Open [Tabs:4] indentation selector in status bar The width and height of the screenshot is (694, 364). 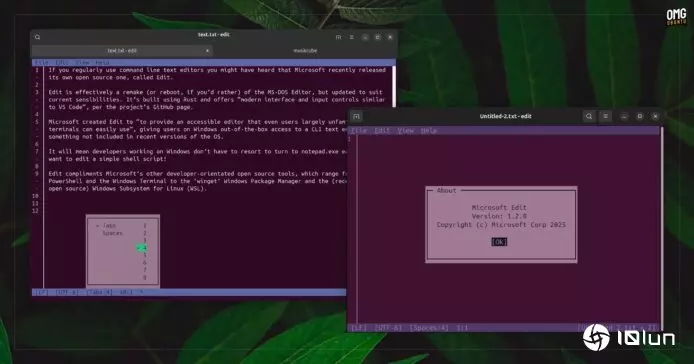coord(100,292)
